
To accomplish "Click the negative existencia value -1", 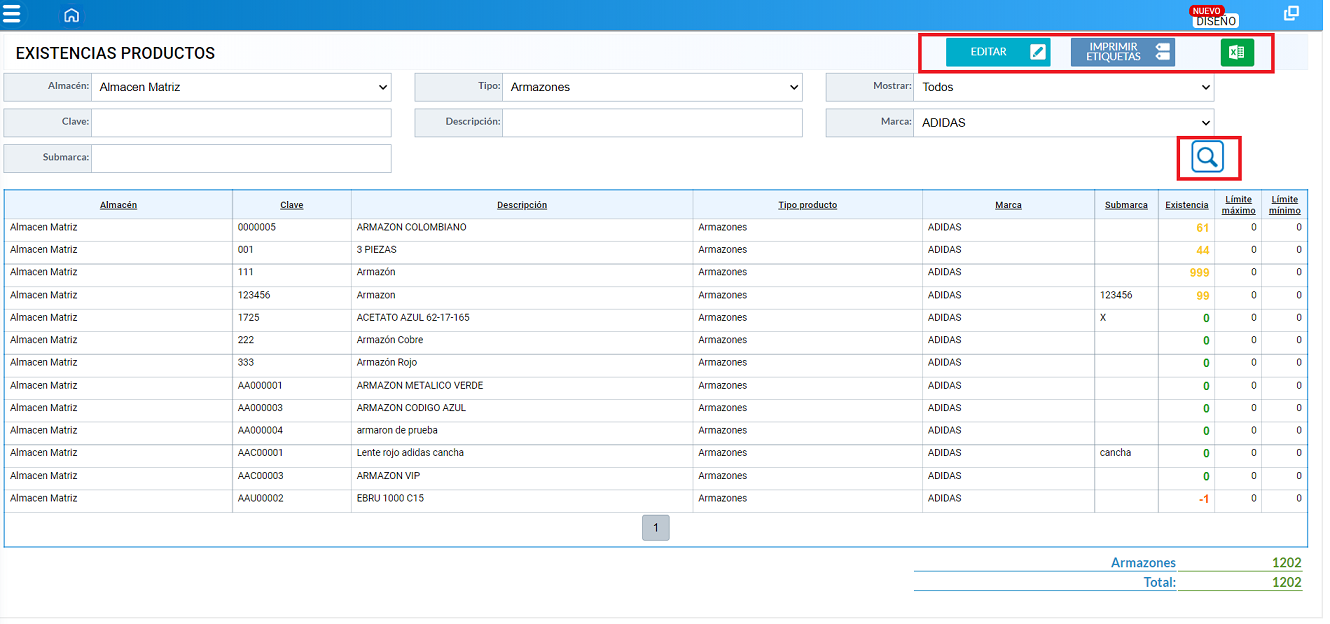I will pyautogui.click(x=1204, y=499).
